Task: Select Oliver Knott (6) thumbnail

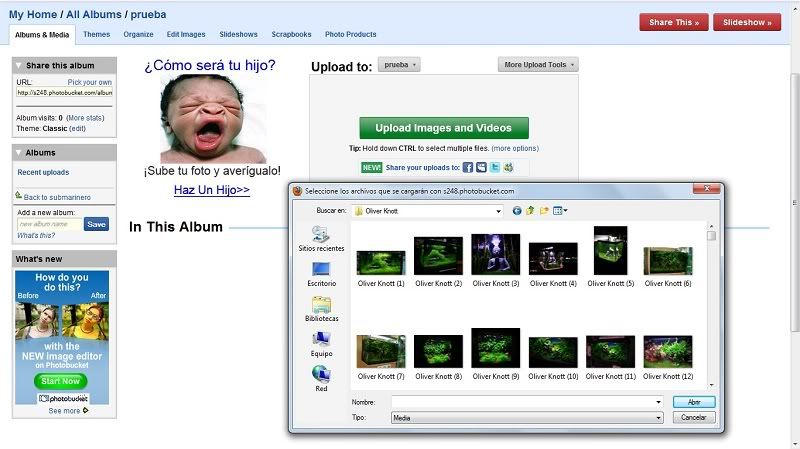Action: click(668, 261)
